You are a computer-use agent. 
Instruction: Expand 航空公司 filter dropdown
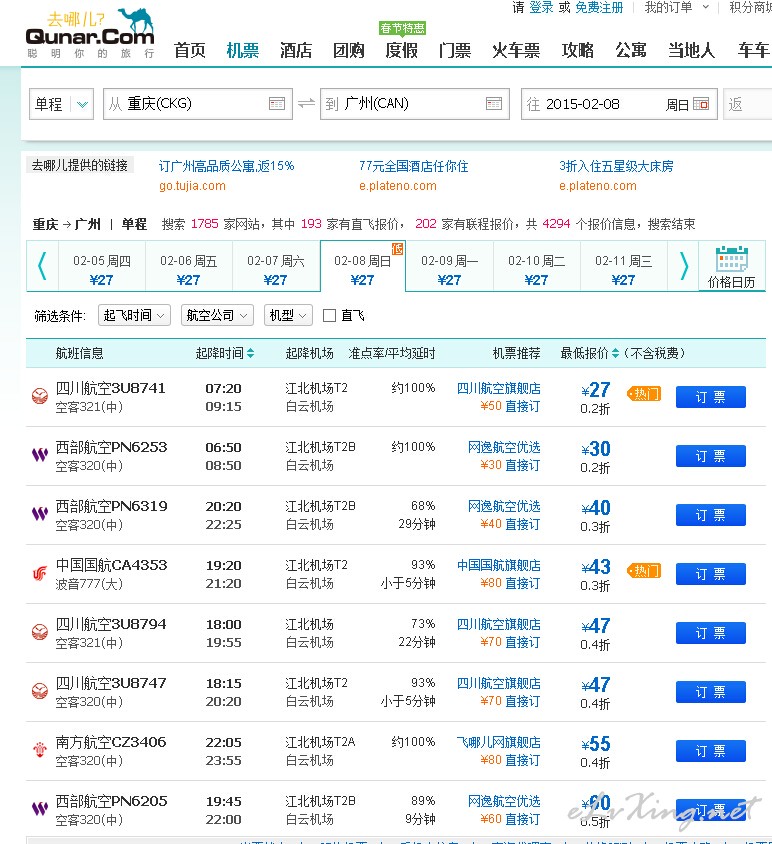[x=217, y=315]
